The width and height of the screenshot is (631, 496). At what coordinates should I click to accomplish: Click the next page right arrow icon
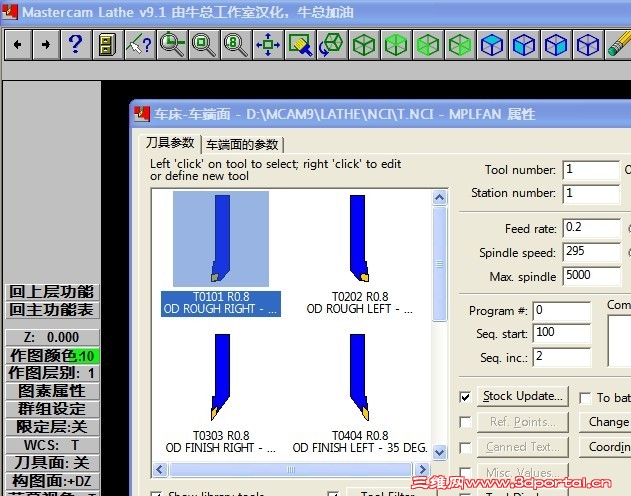(x=46, y=44)
